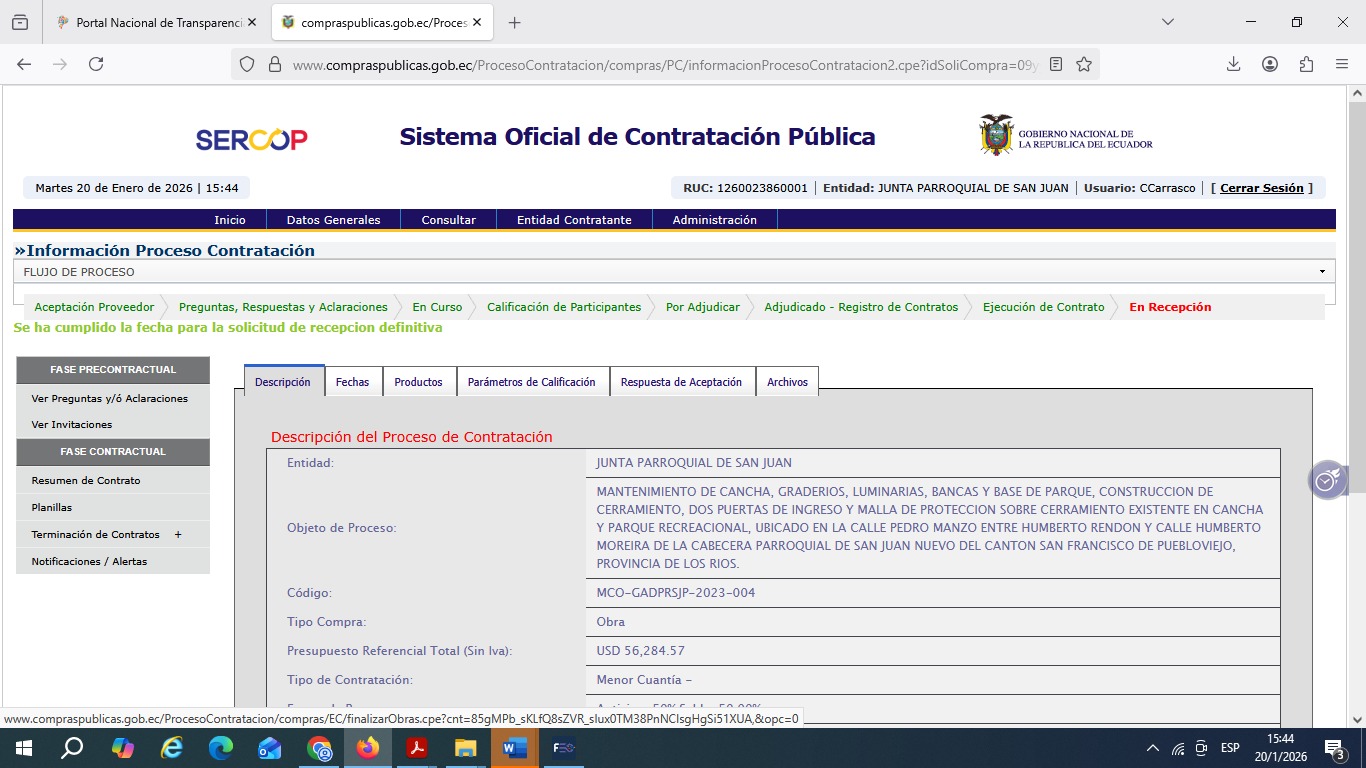The height and width of the screenshot is (768, 1366).
Task: Click the page vertical scrollbar down arrow
Action: click(x=1357, y=720)
